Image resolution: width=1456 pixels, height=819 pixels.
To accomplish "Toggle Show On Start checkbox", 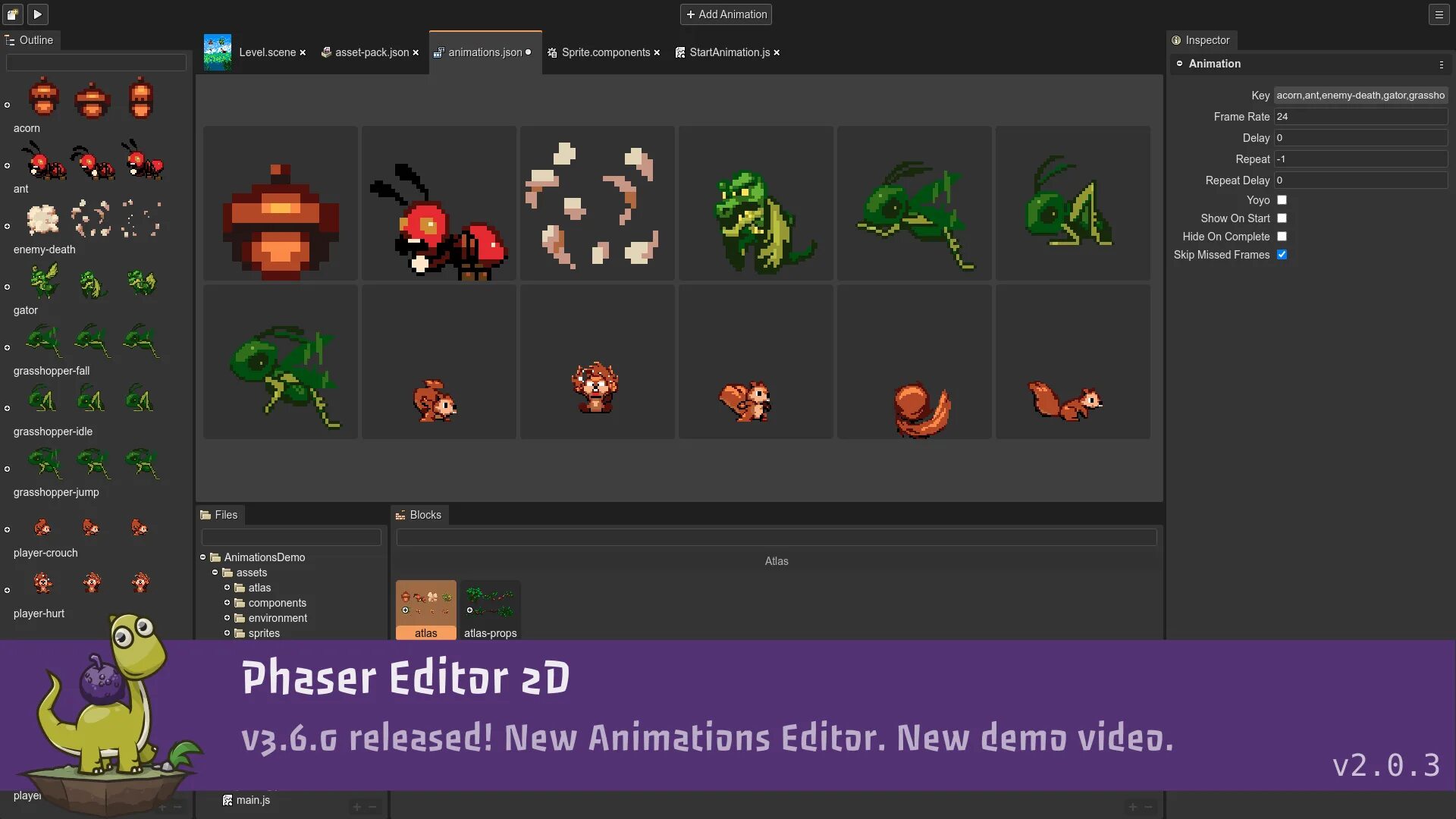I will tap(1282, 218).
